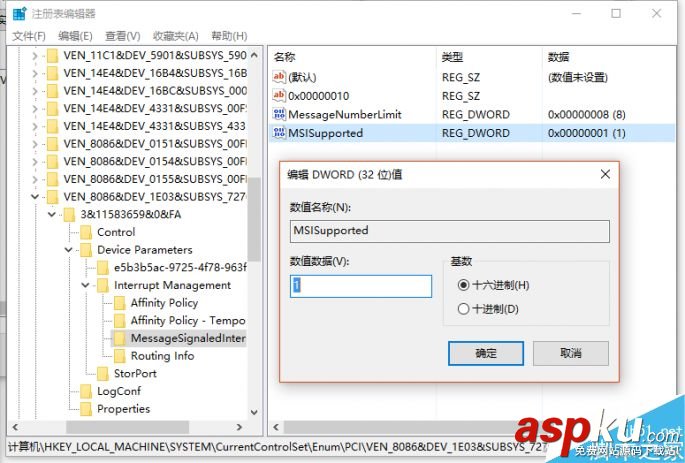Expand the VEN_11C1&DEV_5901 key
Image resolution: width=685 pixels, height=463 pixels.
(35, 56)
